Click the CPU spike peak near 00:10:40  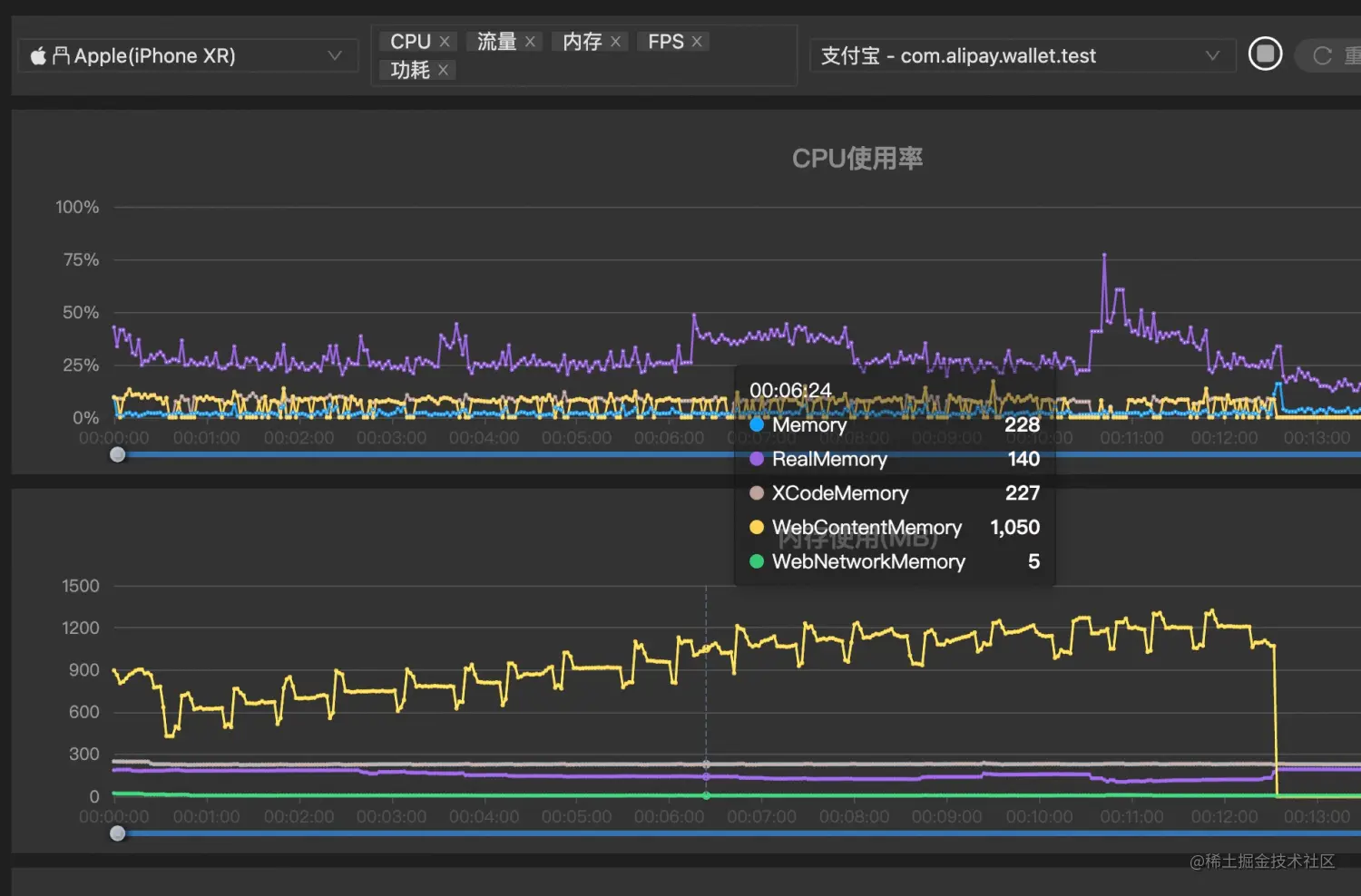click(x=1104, y=257)
